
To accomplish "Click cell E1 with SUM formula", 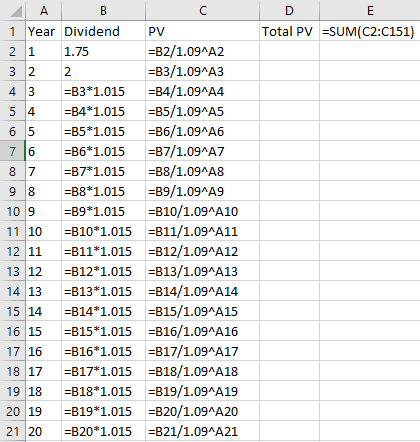I will coord(370,31).
